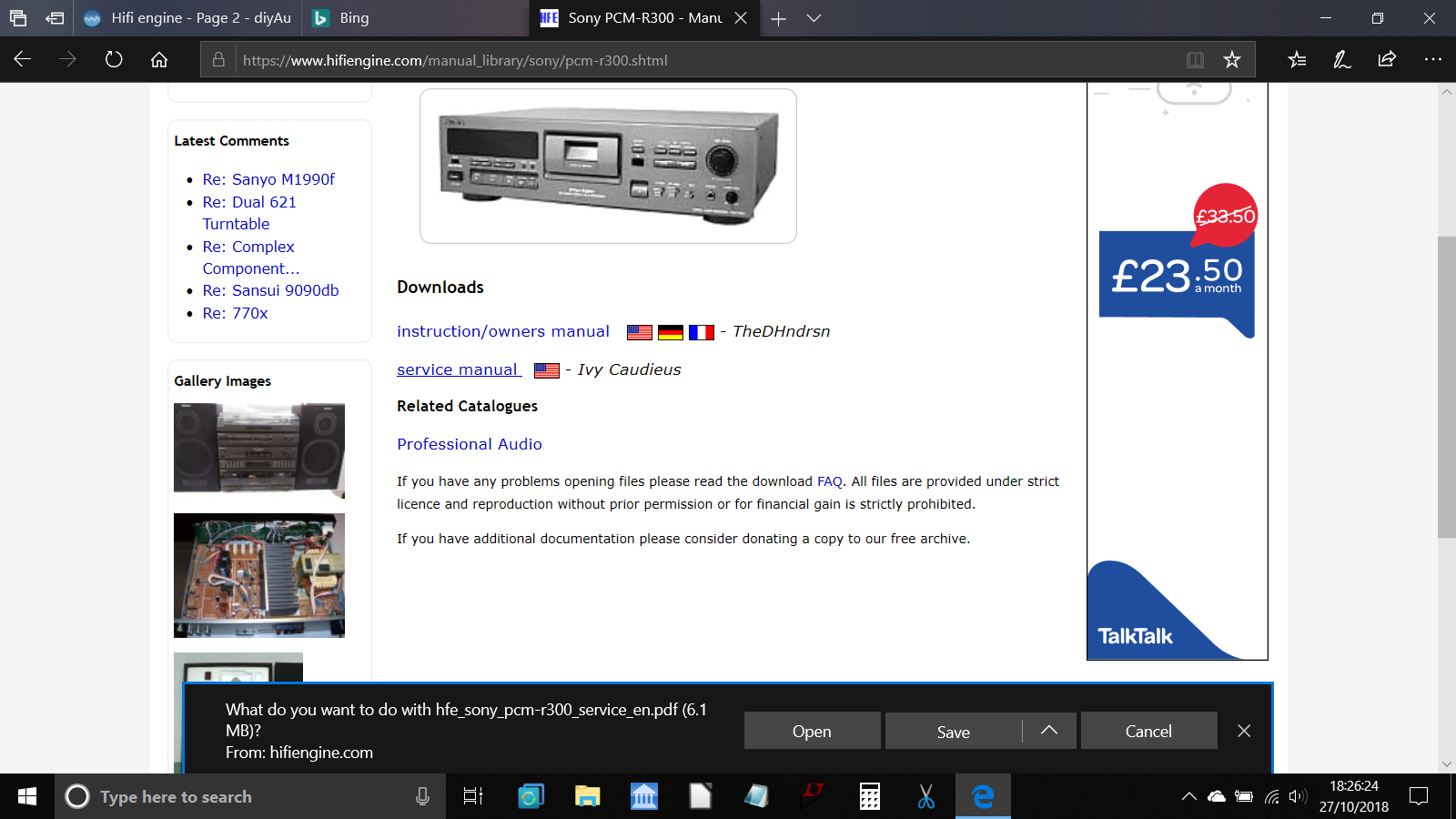This screenshot has height=819, width=1456.
Task: Click the browser Back arrow
Action: [23, 60]
